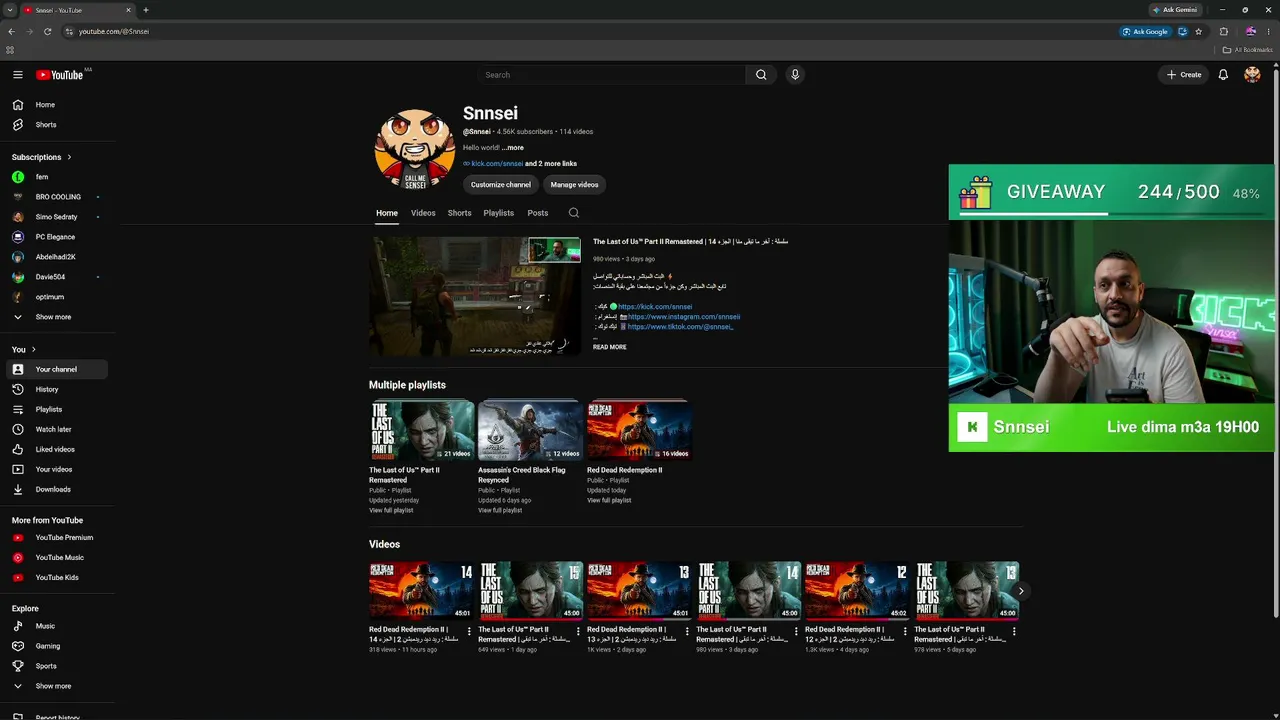Open the Davie504 subscription
Viewport: 1280px width, 720px height.
click(x=57, y=277)
